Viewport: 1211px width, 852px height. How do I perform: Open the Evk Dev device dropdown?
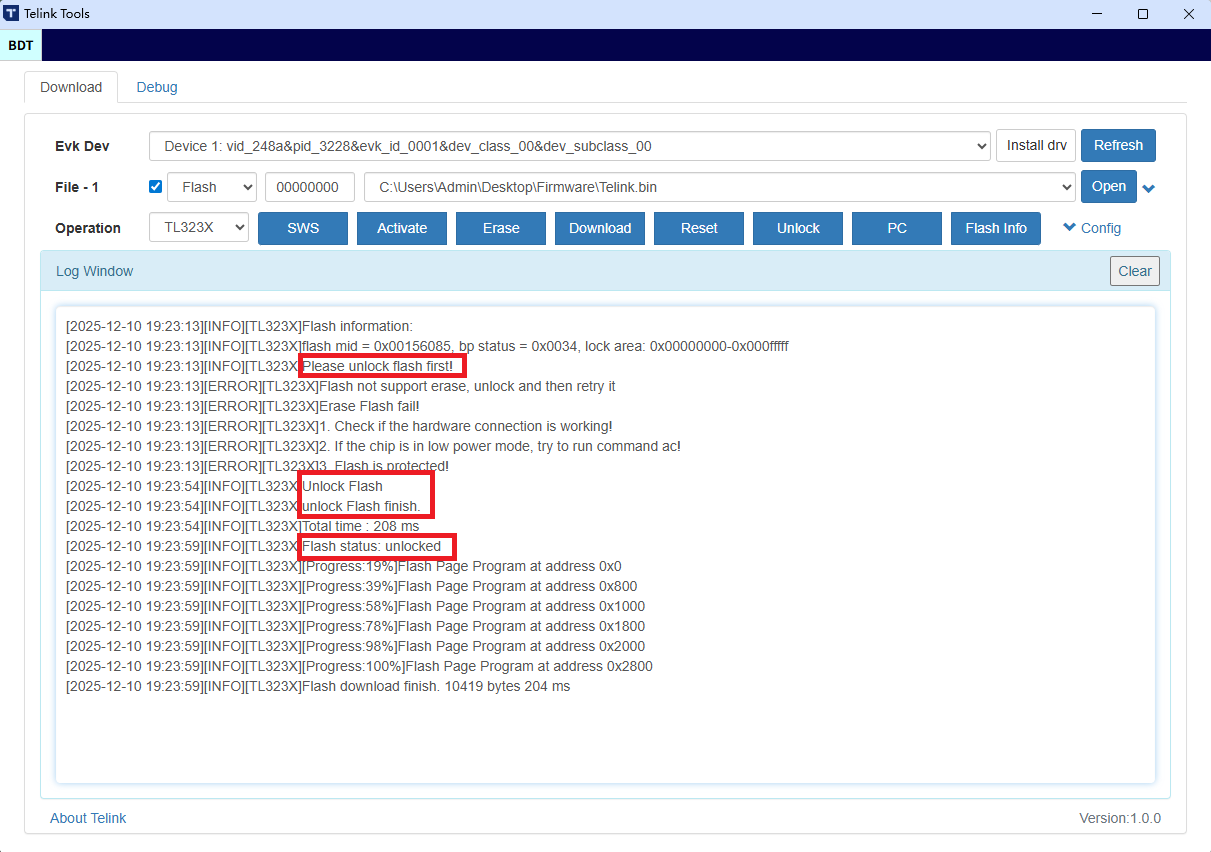[570, 146]
